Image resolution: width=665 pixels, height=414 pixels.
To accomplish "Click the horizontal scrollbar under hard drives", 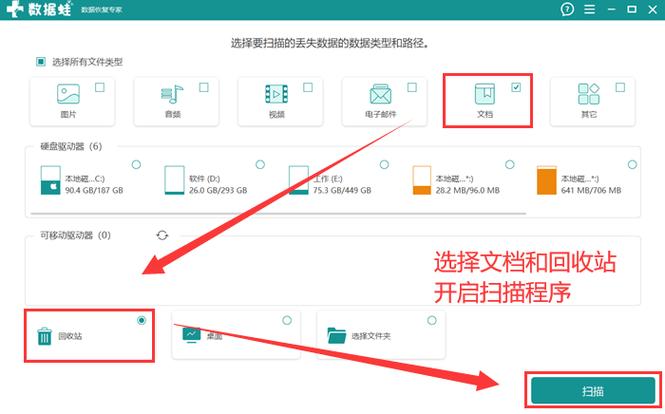I will pyautogui.click(x=278, y=213).
